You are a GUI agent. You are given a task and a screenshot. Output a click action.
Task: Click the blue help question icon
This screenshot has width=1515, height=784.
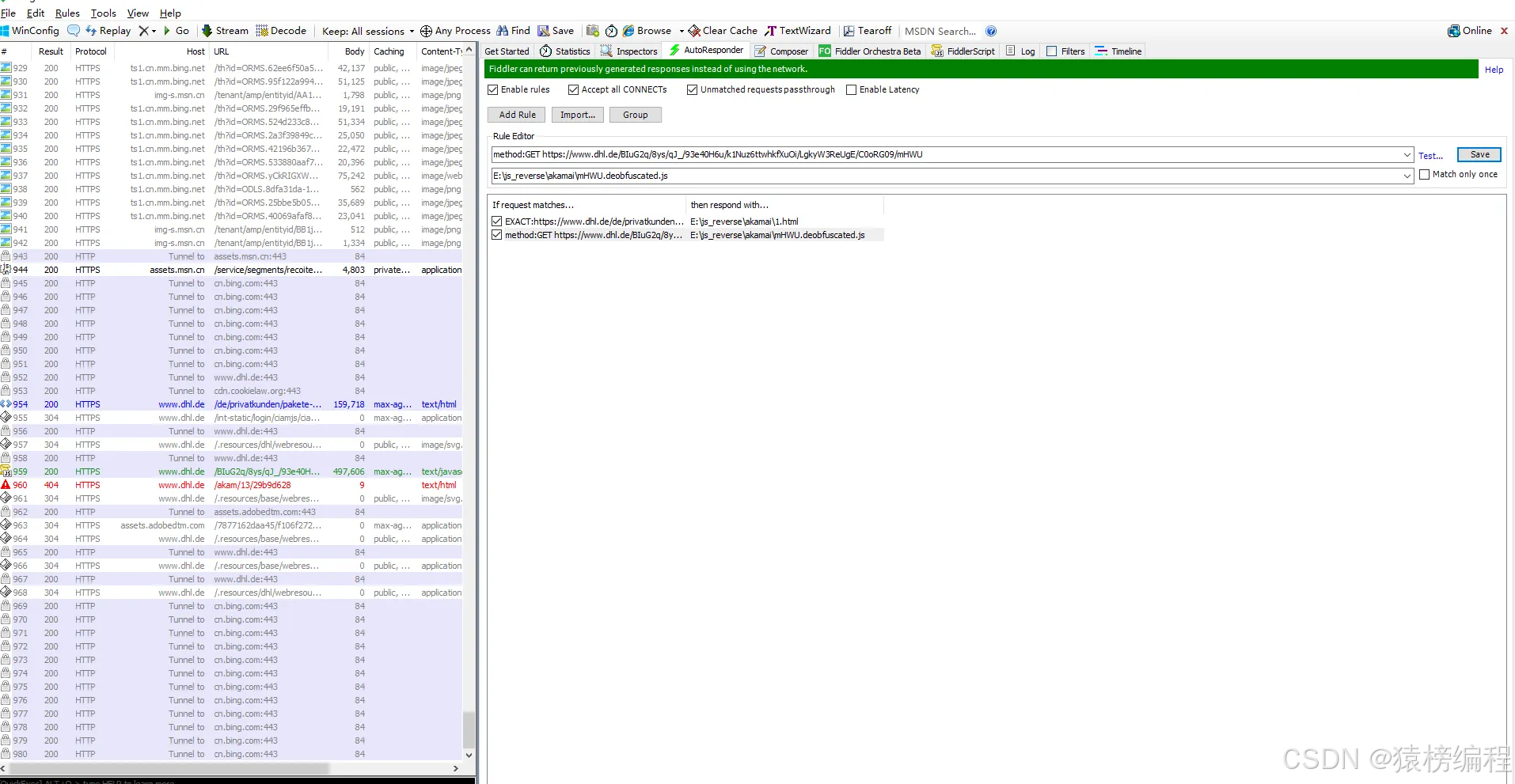click(991, 31)
